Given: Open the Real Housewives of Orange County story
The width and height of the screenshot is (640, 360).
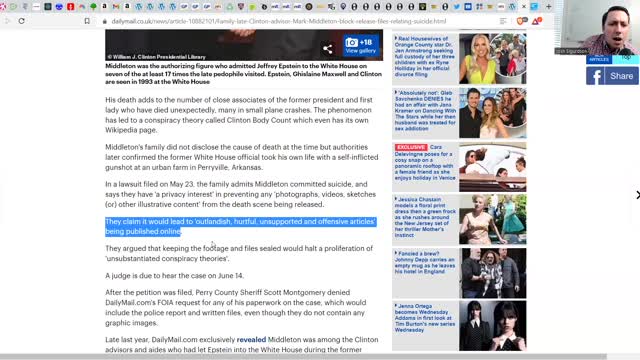Looking at the screenshot, I should [424, 57].
